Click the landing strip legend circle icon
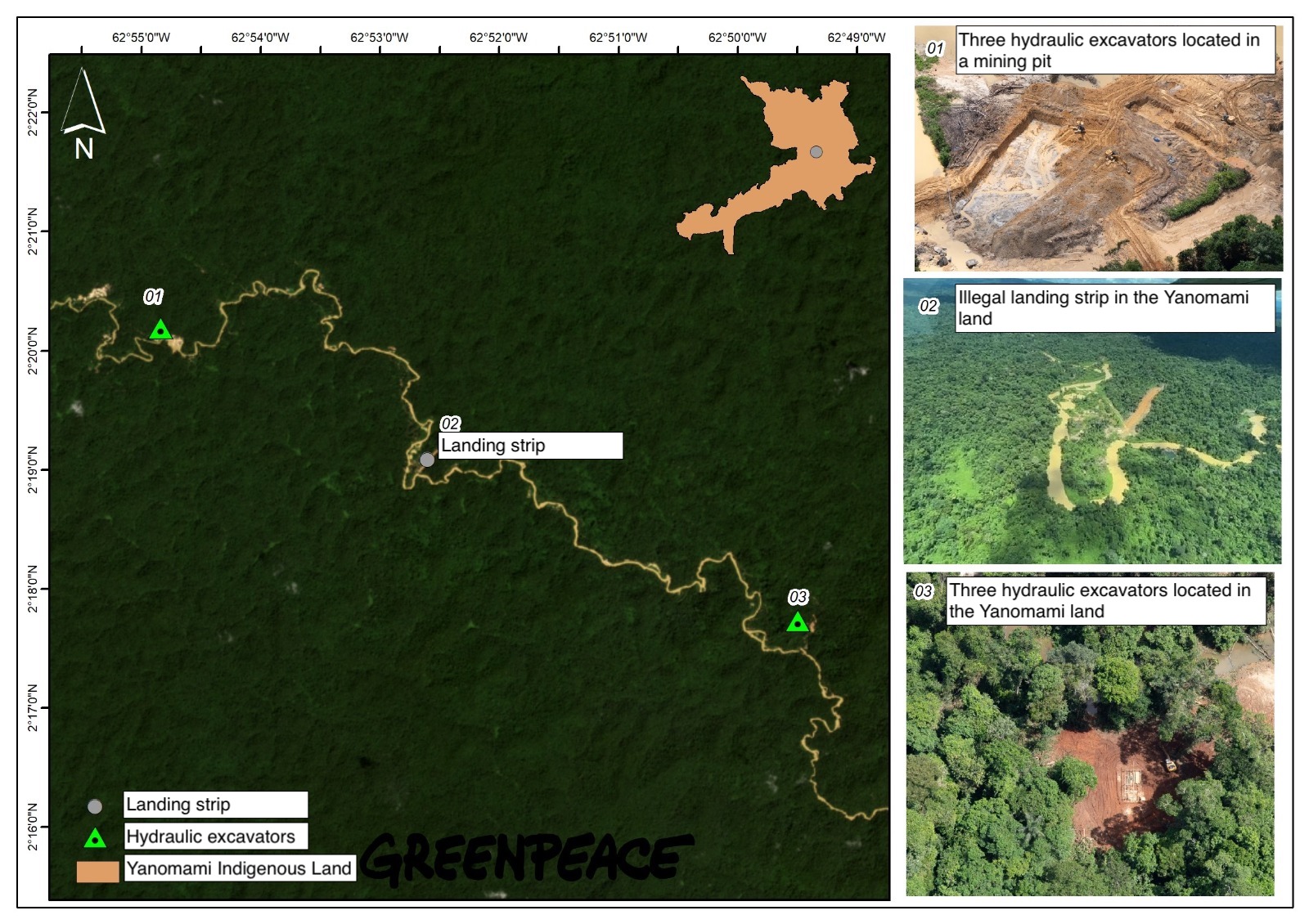 pos(96,807)
